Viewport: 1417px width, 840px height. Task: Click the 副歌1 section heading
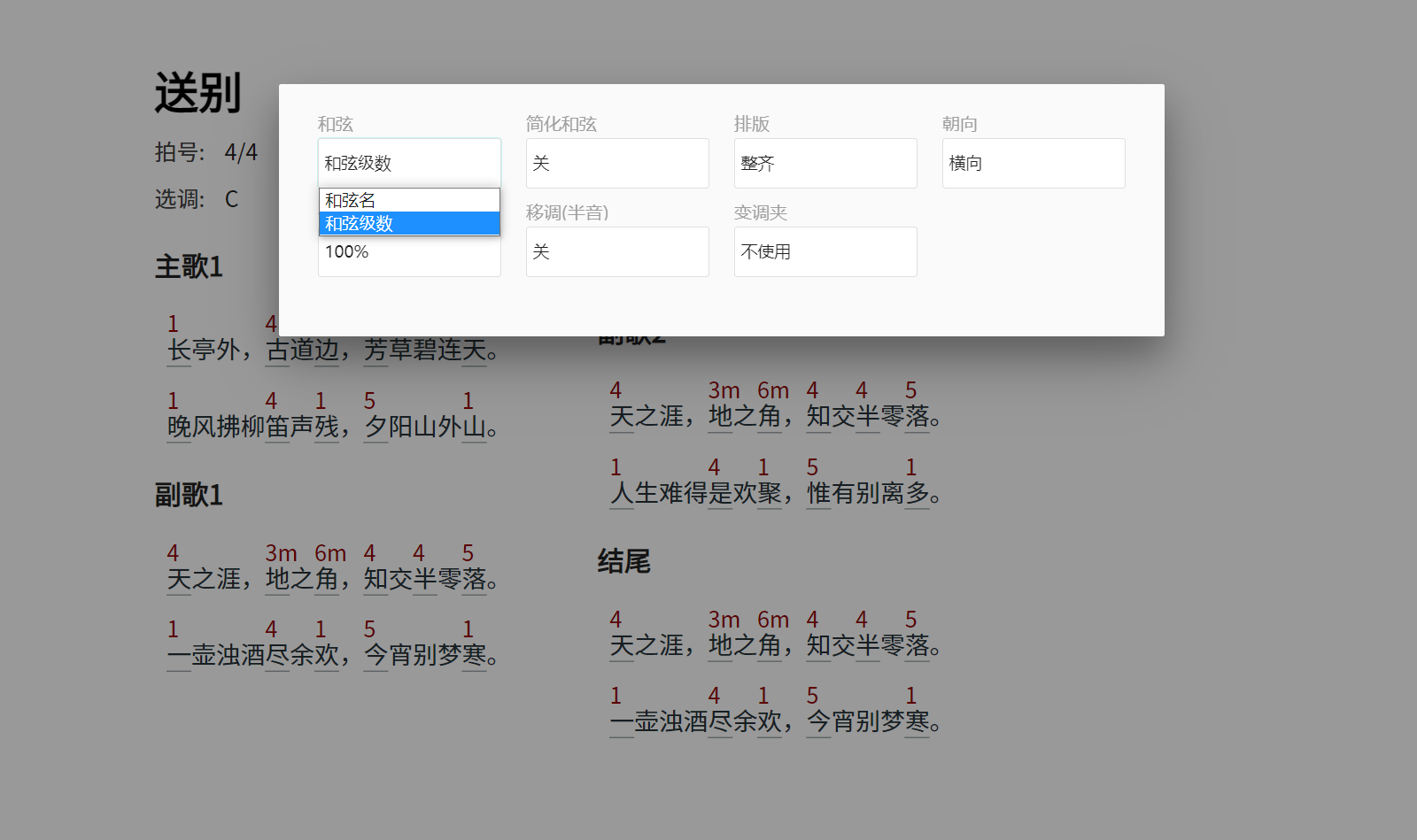click(x=189, y=495)
